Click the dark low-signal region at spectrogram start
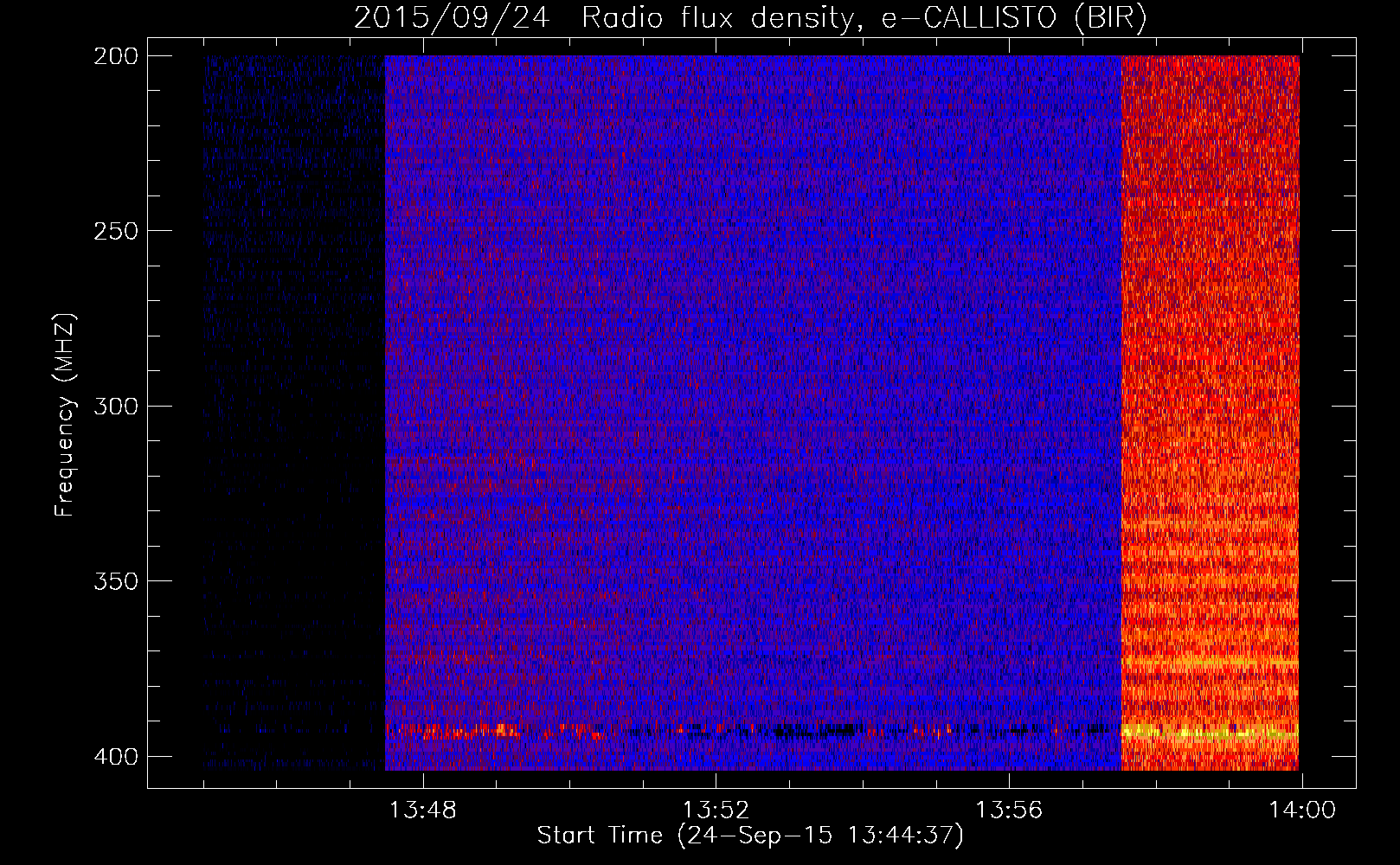 (x=294, y=413)
